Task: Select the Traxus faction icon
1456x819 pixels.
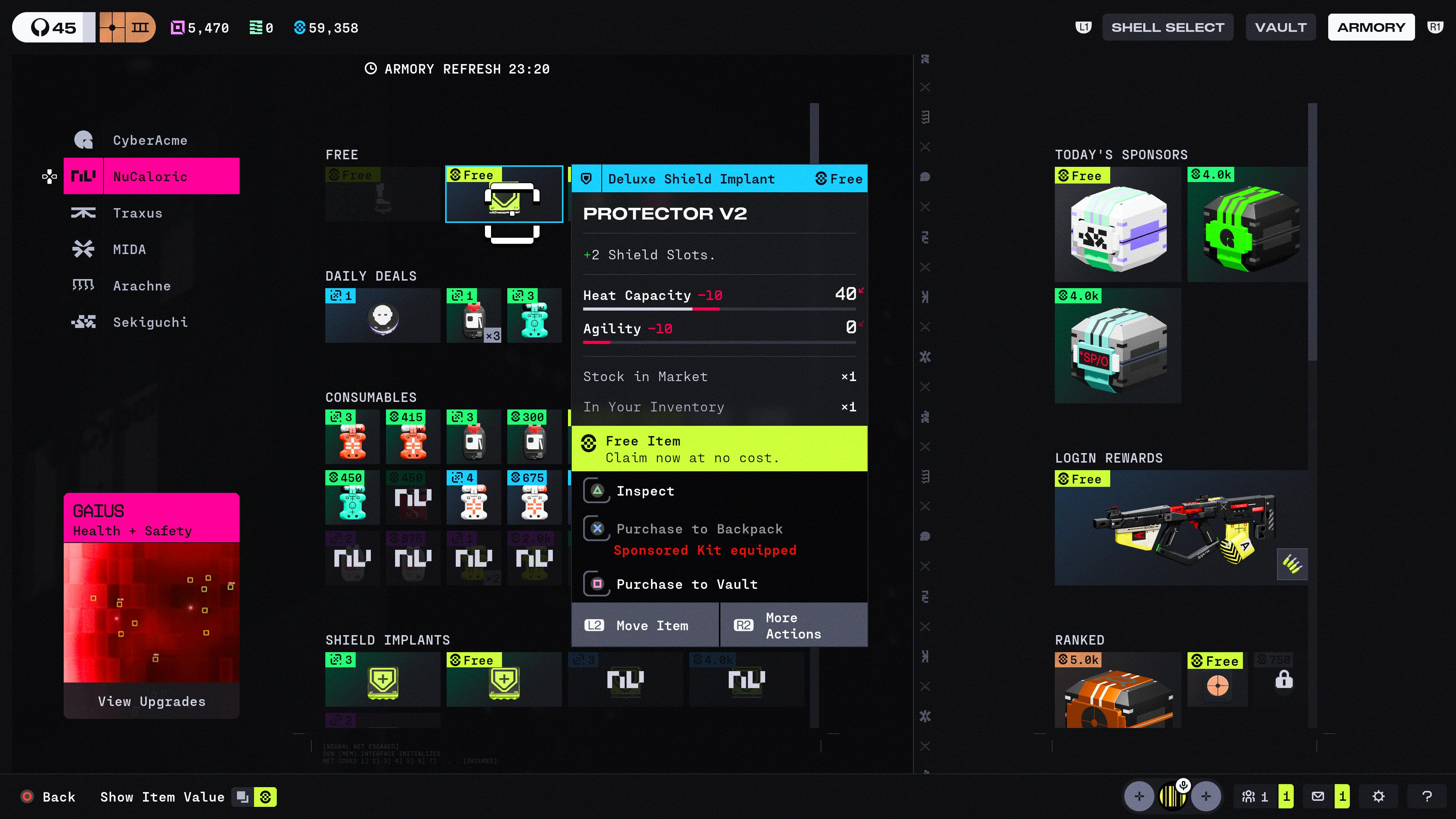Action: point(84,212)
